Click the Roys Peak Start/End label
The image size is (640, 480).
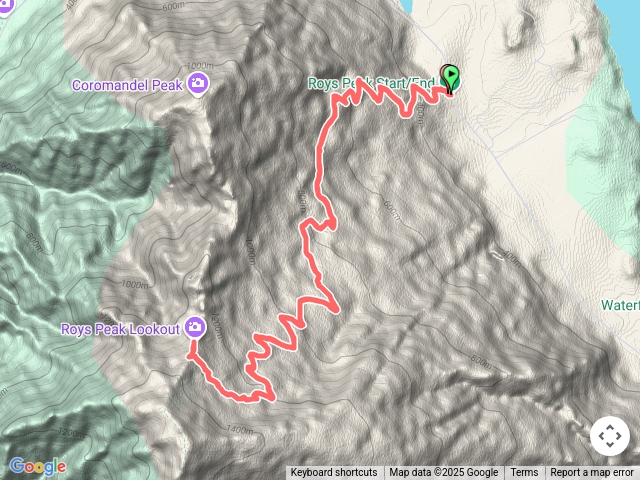[x=371, y=83]
